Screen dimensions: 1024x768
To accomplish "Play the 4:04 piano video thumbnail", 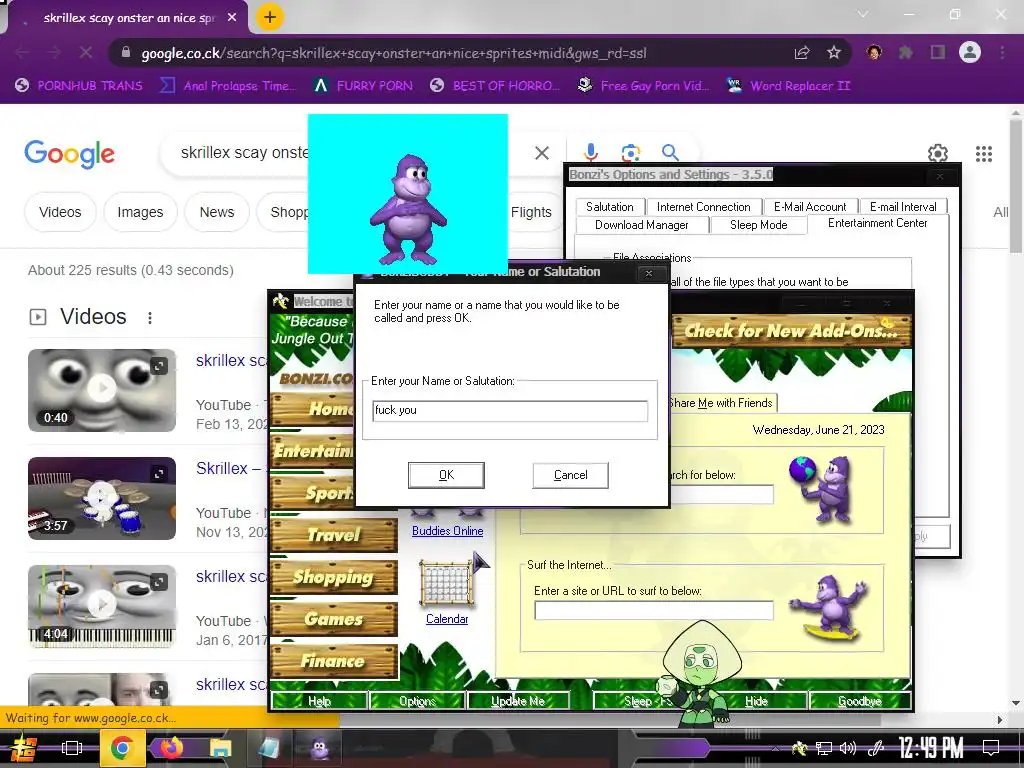I will [x=102, y=606].
